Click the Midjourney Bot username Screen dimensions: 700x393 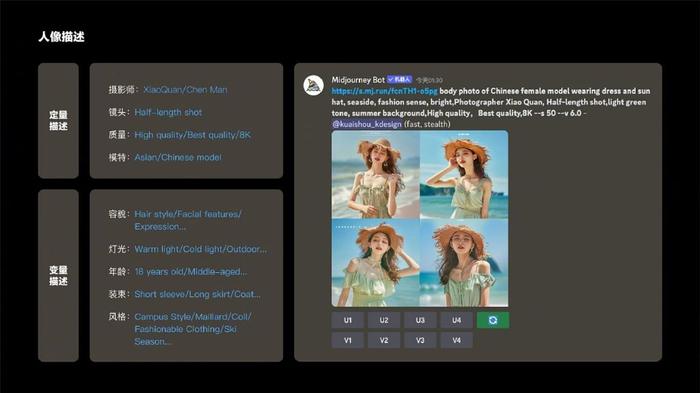click(x=358, y=79)
